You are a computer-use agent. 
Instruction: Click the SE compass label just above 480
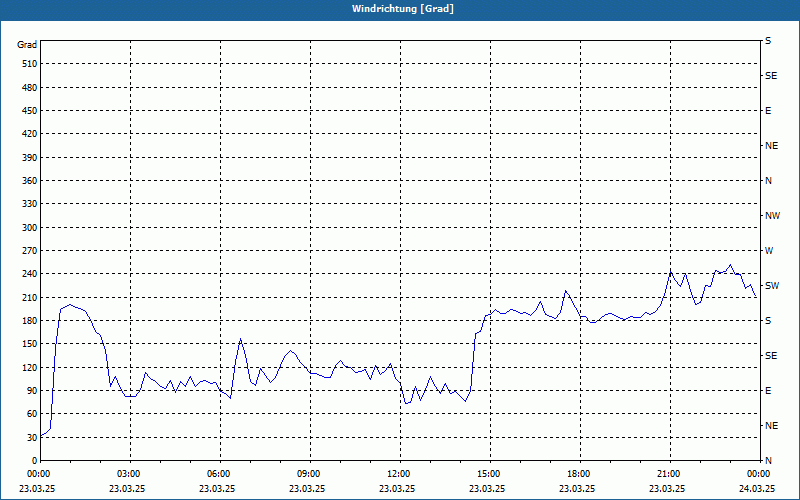pos(771,76)
